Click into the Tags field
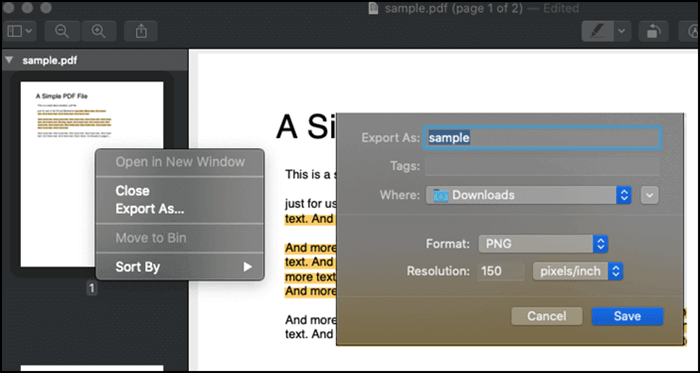The height and width of the screenshot is (373, 700). point(542,166)
